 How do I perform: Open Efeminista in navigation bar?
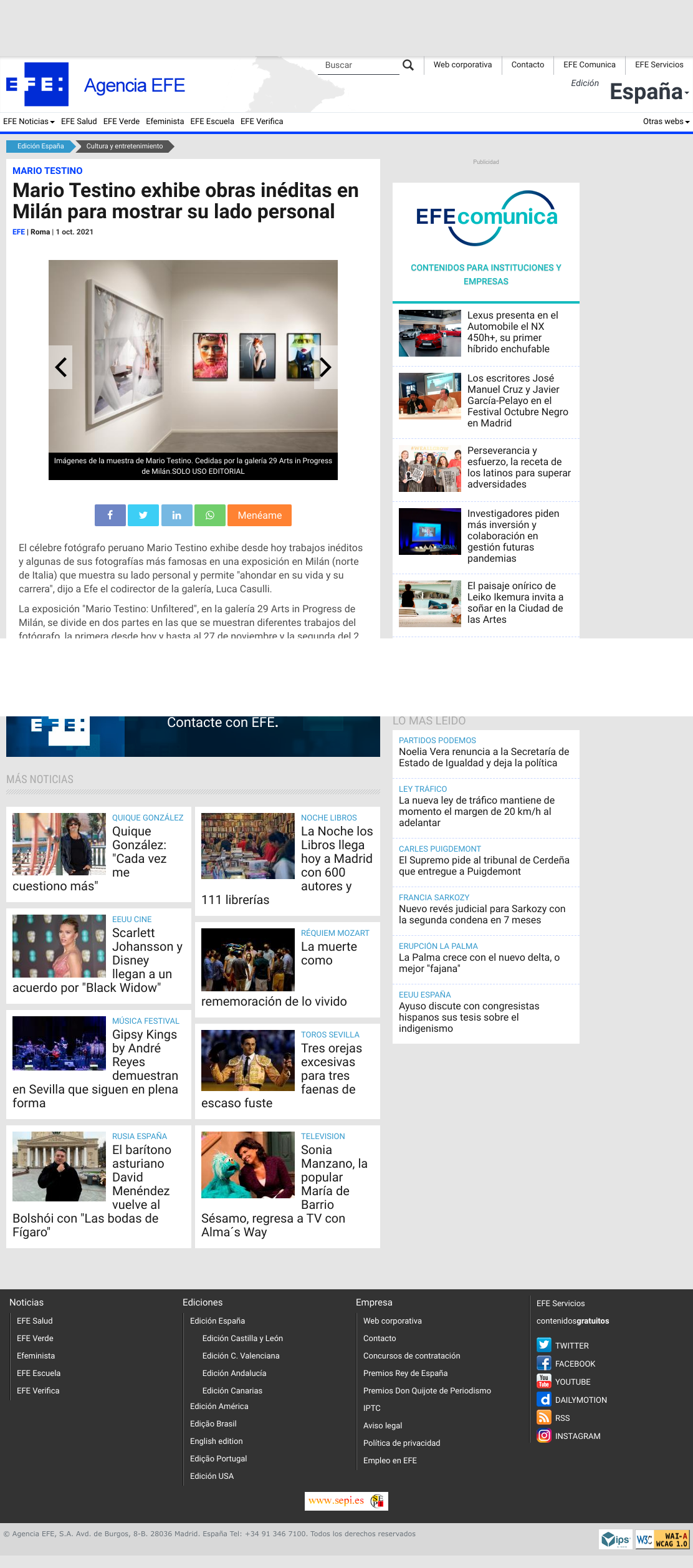(x=165, y=122)
